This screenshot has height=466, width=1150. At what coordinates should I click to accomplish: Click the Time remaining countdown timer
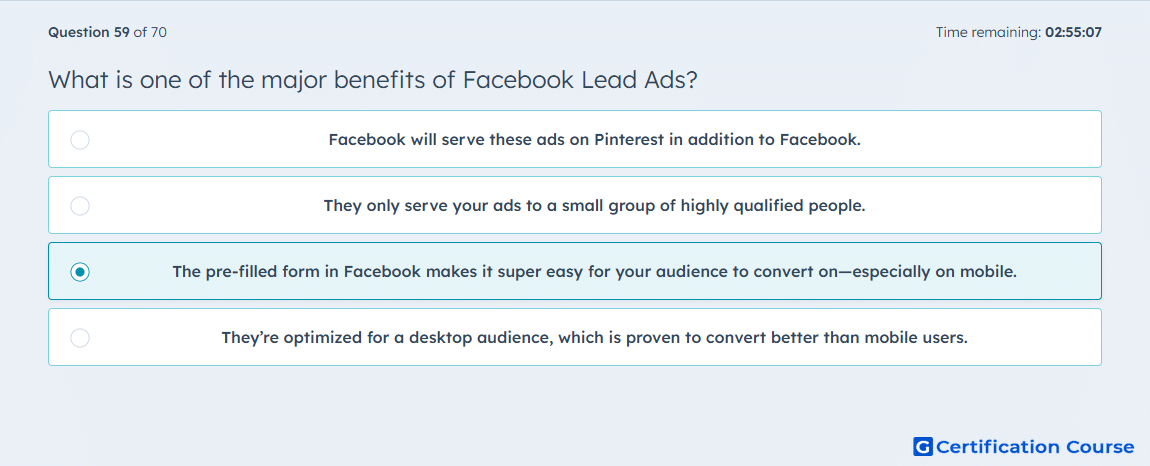[x=1019, y=32]
